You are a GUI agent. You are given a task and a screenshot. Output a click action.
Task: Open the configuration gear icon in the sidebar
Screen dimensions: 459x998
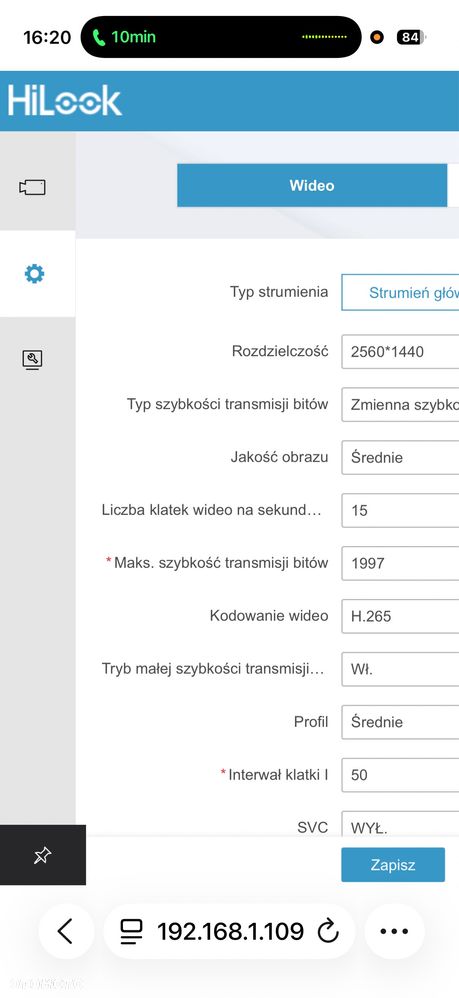(x=34, y=274)
